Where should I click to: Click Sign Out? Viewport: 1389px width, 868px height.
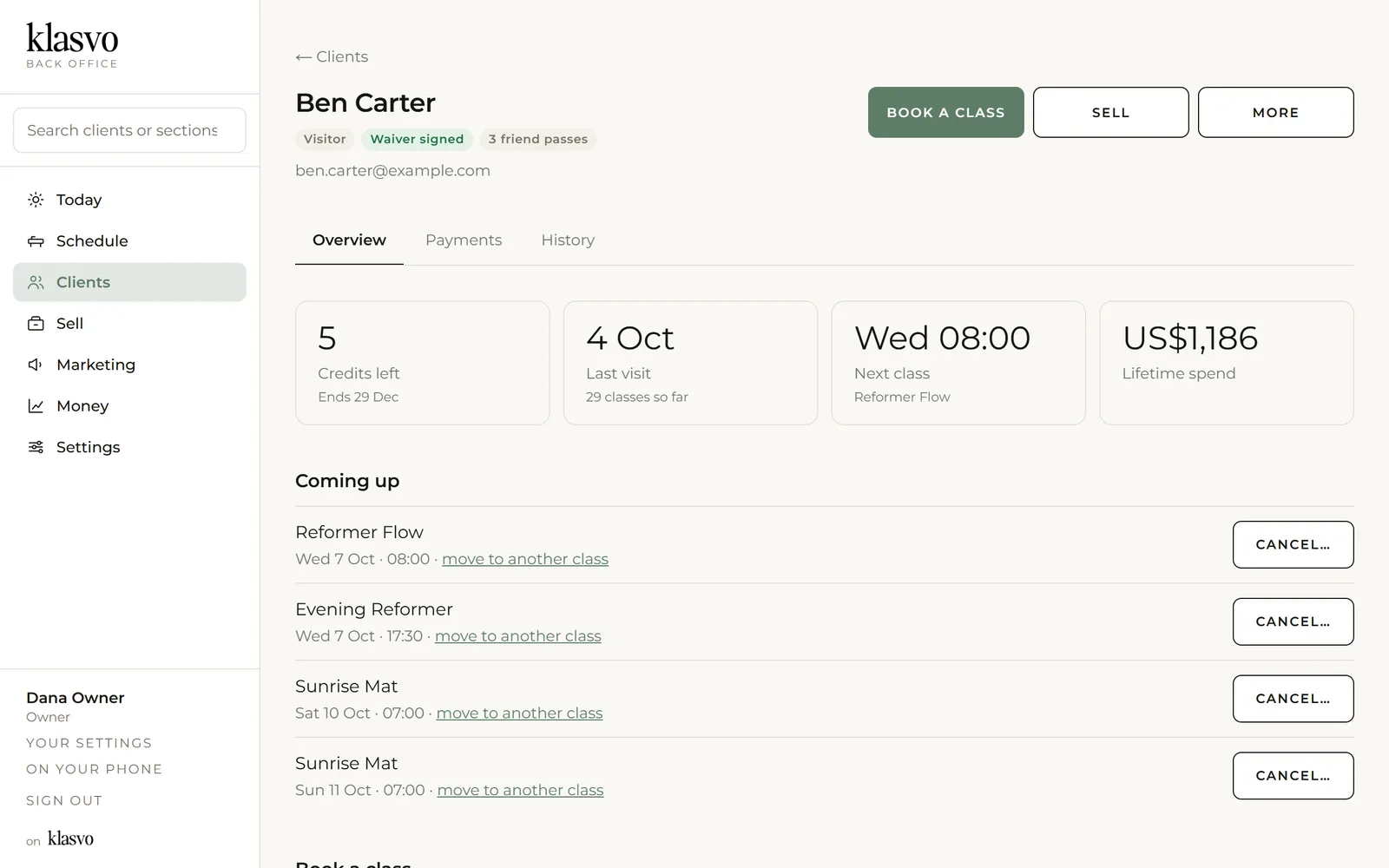pyautogui.click(x=64, y=800)
